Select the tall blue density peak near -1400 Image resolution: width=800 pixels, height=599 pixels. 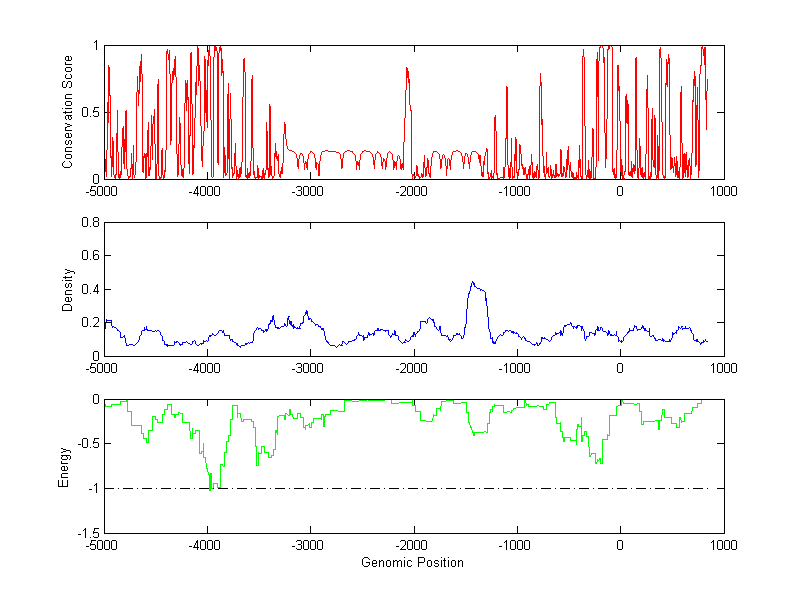coord(474,285)
